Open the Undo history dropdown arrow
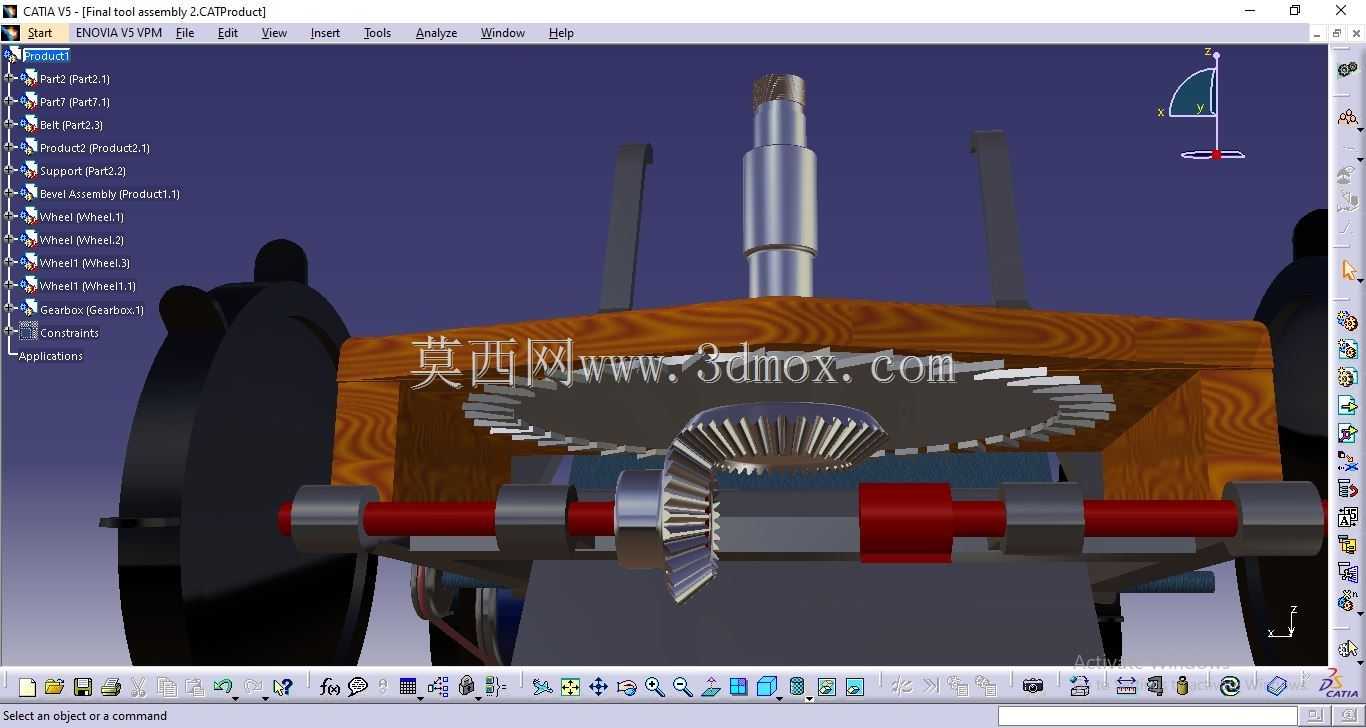 click(x=236, y=697)
